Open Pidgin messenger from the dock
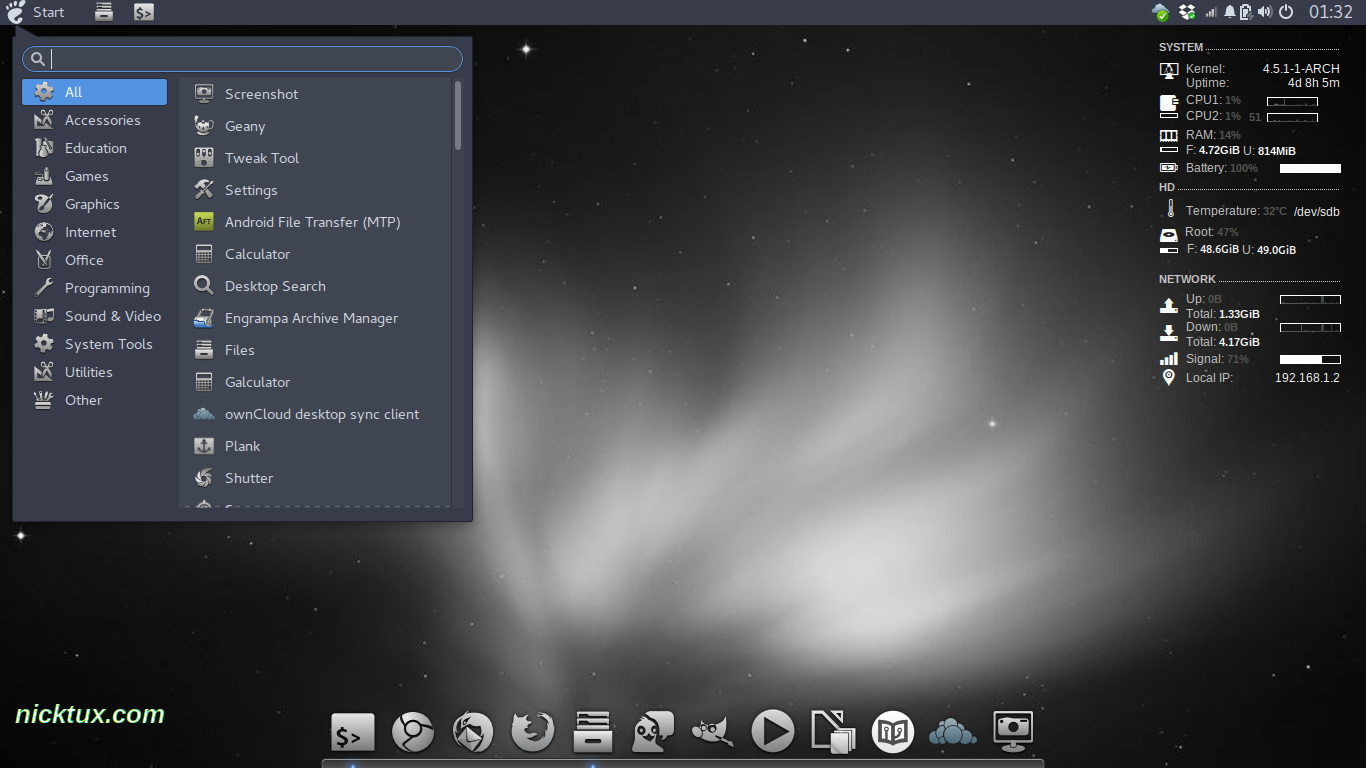The image size is (1366, 768). [x=652, y=733]
